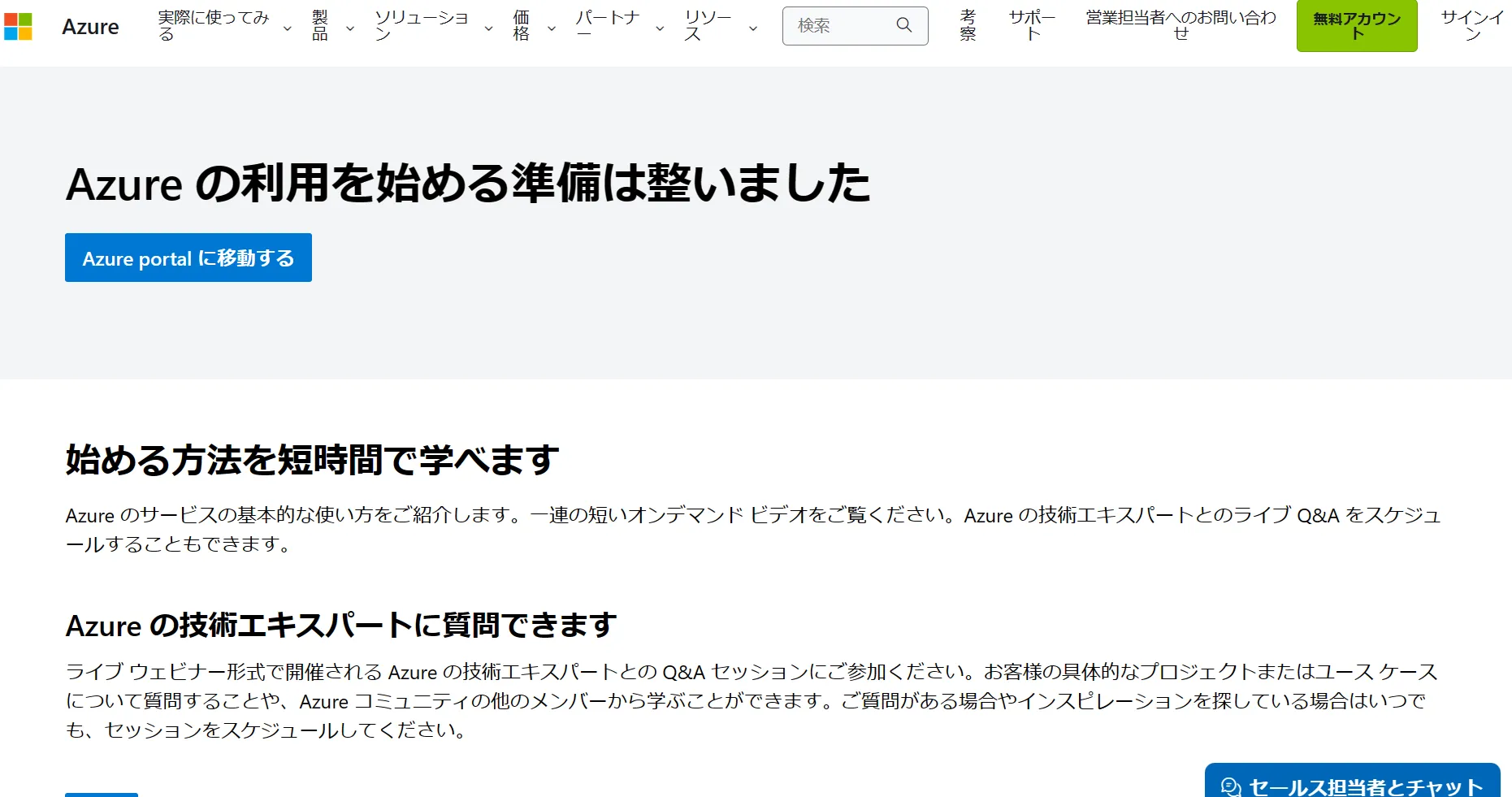Click heading Azure の技術エキスパートに質問できます

point(341,626)
